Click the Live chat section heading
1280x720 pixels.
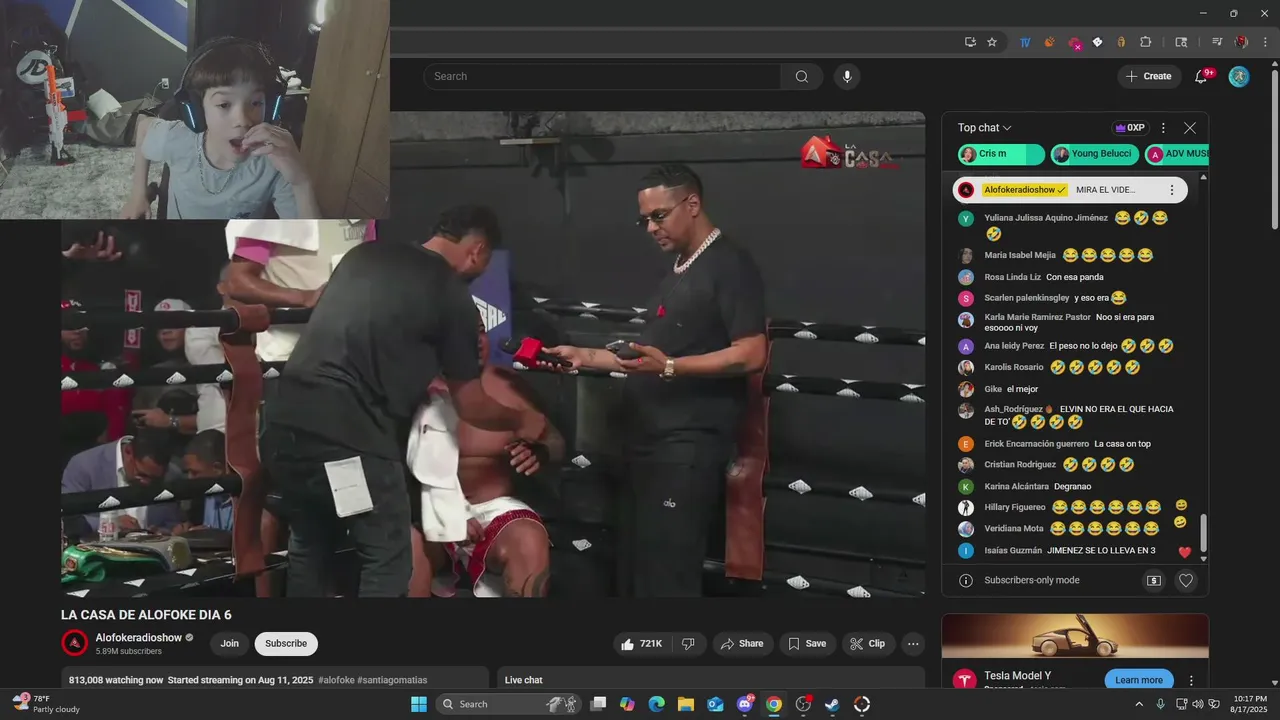click(524, 680)
